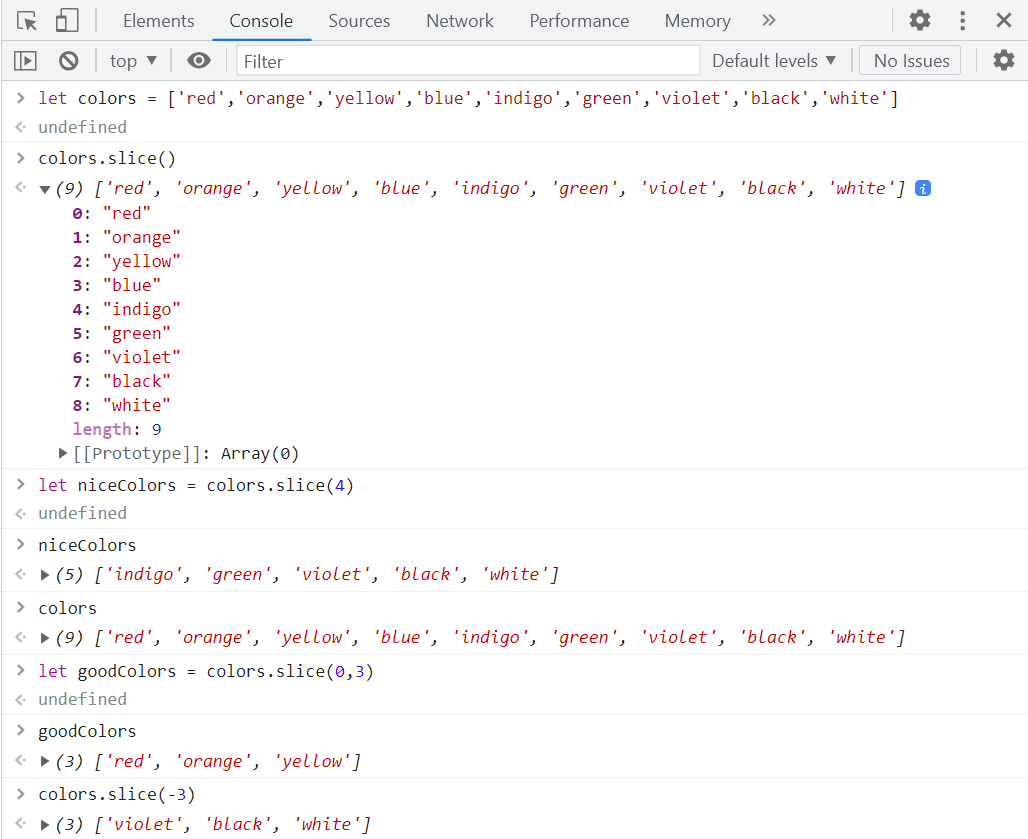Click the length: 9 property line

coord(117,429)
